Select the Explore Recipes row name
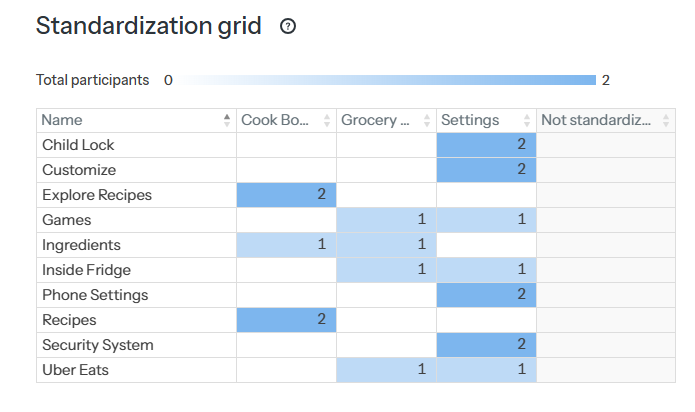The image size is (695, 412). point(96,195)
